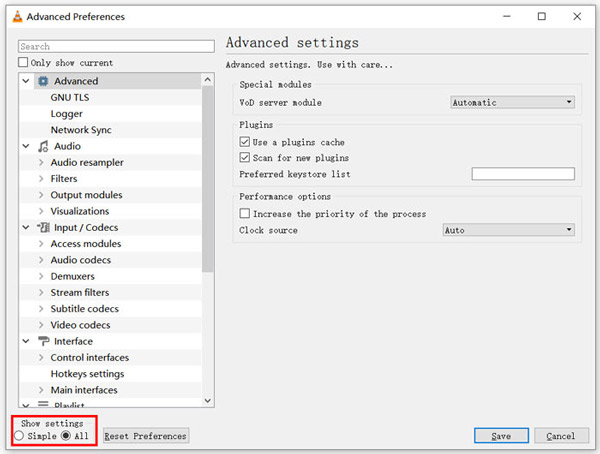
Task: Select the Audio category label
Action: 67,146
